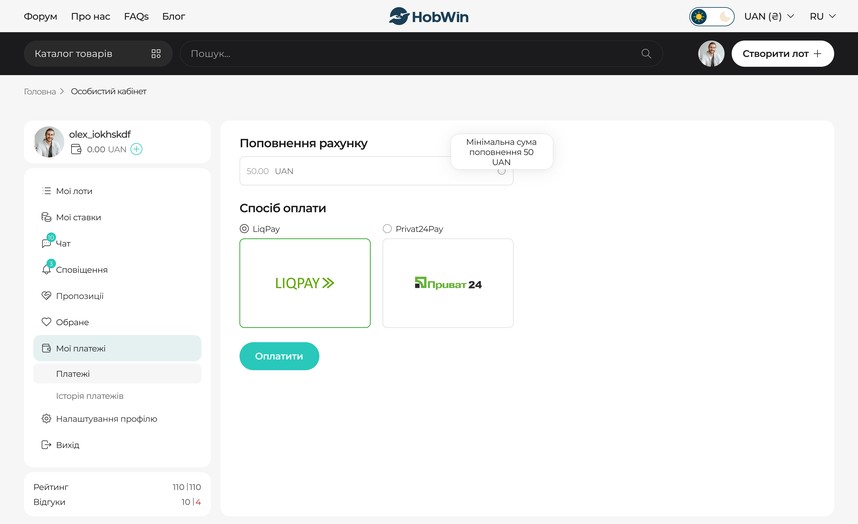858x524 pixels.
Task: Click Особистий кабінет breadcrumb
Action: [108, 91]
